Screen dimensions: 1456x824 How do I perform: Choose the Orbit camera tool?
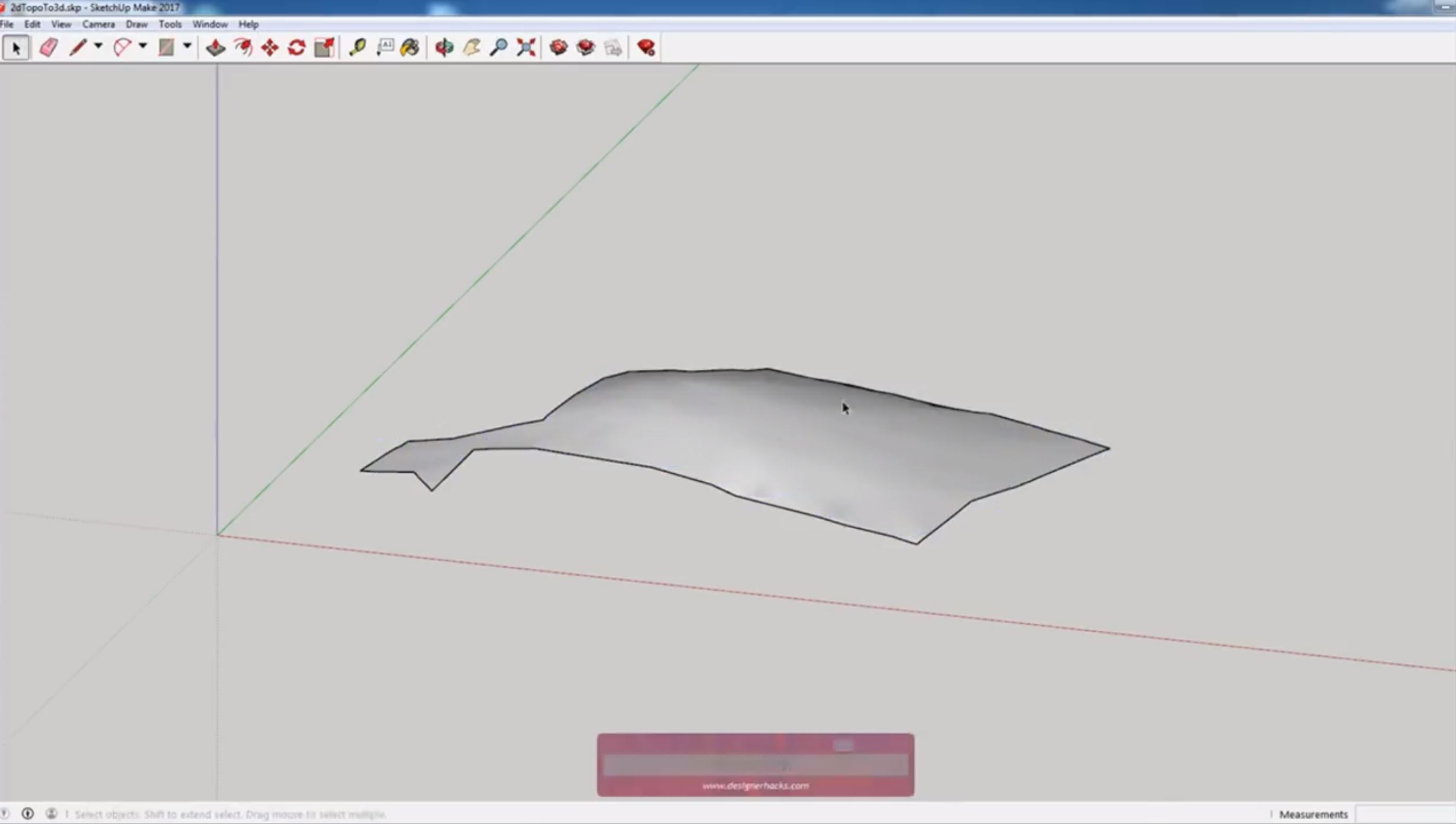pos(444,48)
